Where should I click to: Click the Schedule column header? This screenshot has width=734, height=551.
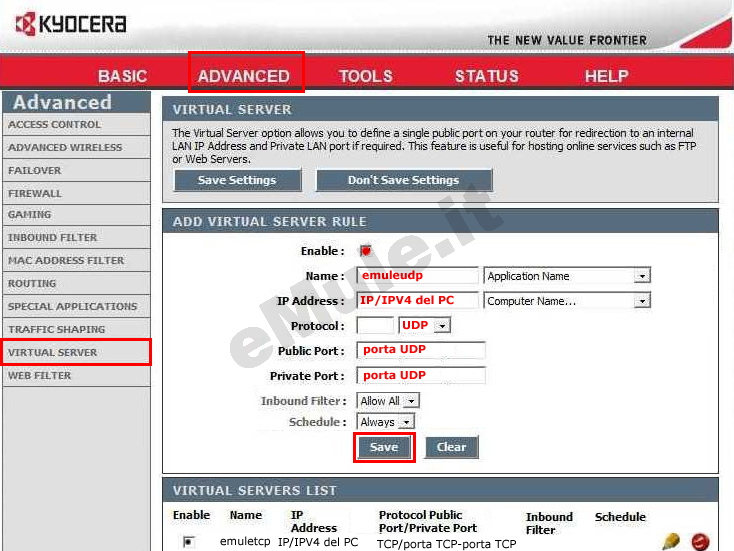pyautogui.click(x=620, y=517)
